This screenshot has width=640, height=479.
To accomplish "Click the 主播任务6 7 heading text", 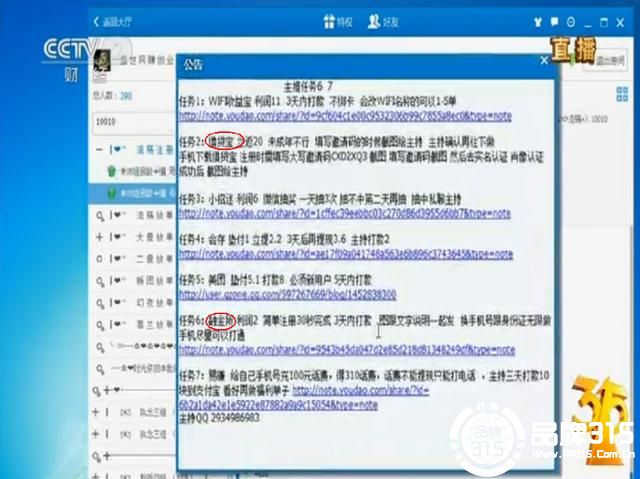I will pyautogui.click(x=308, y=86).
